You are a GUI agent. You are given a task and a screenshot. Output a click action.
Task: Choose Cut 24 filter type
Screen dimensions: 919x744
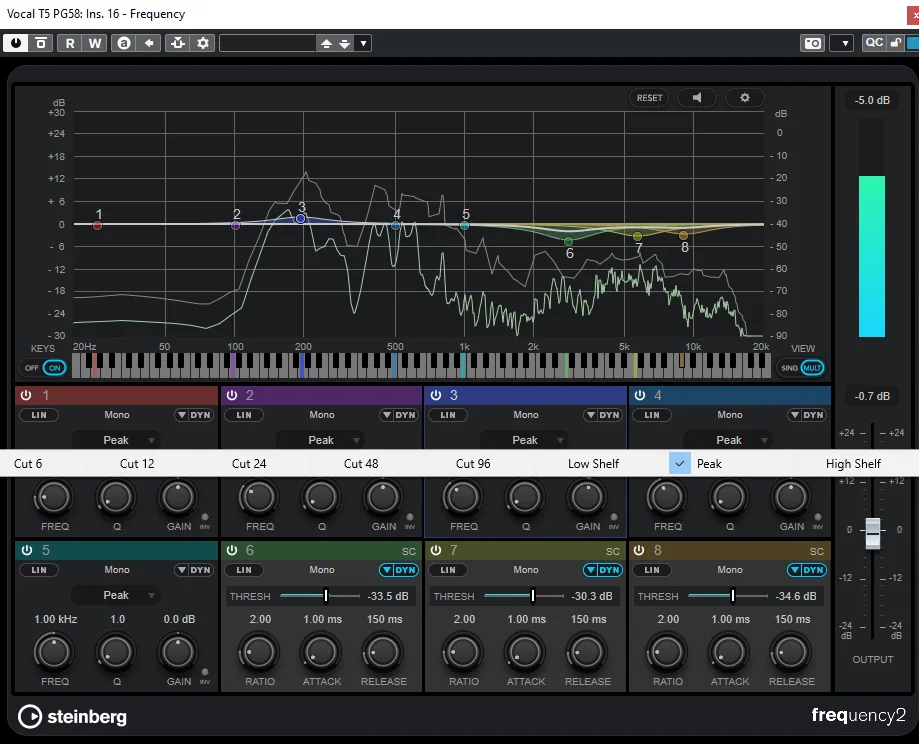pyautogui.click(x=249, y=464)
